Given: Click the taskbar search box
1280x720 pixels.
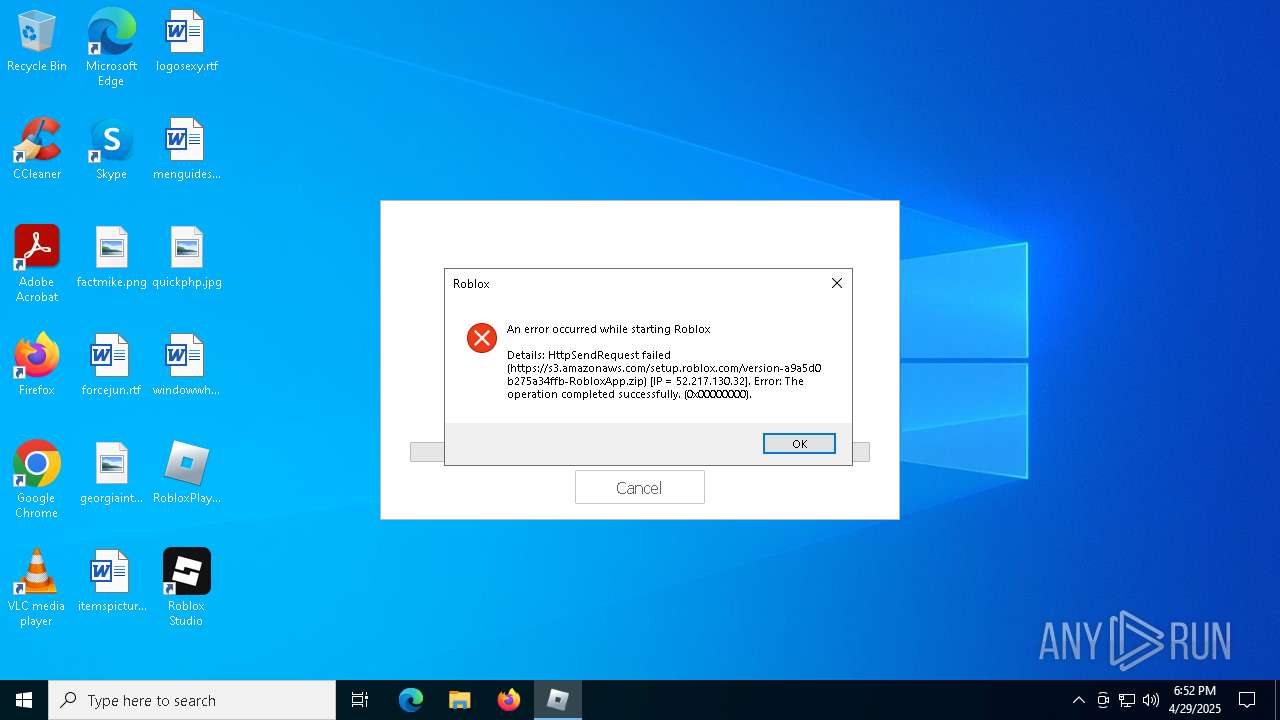Looking at the screenshot, I should pos(192,700).
